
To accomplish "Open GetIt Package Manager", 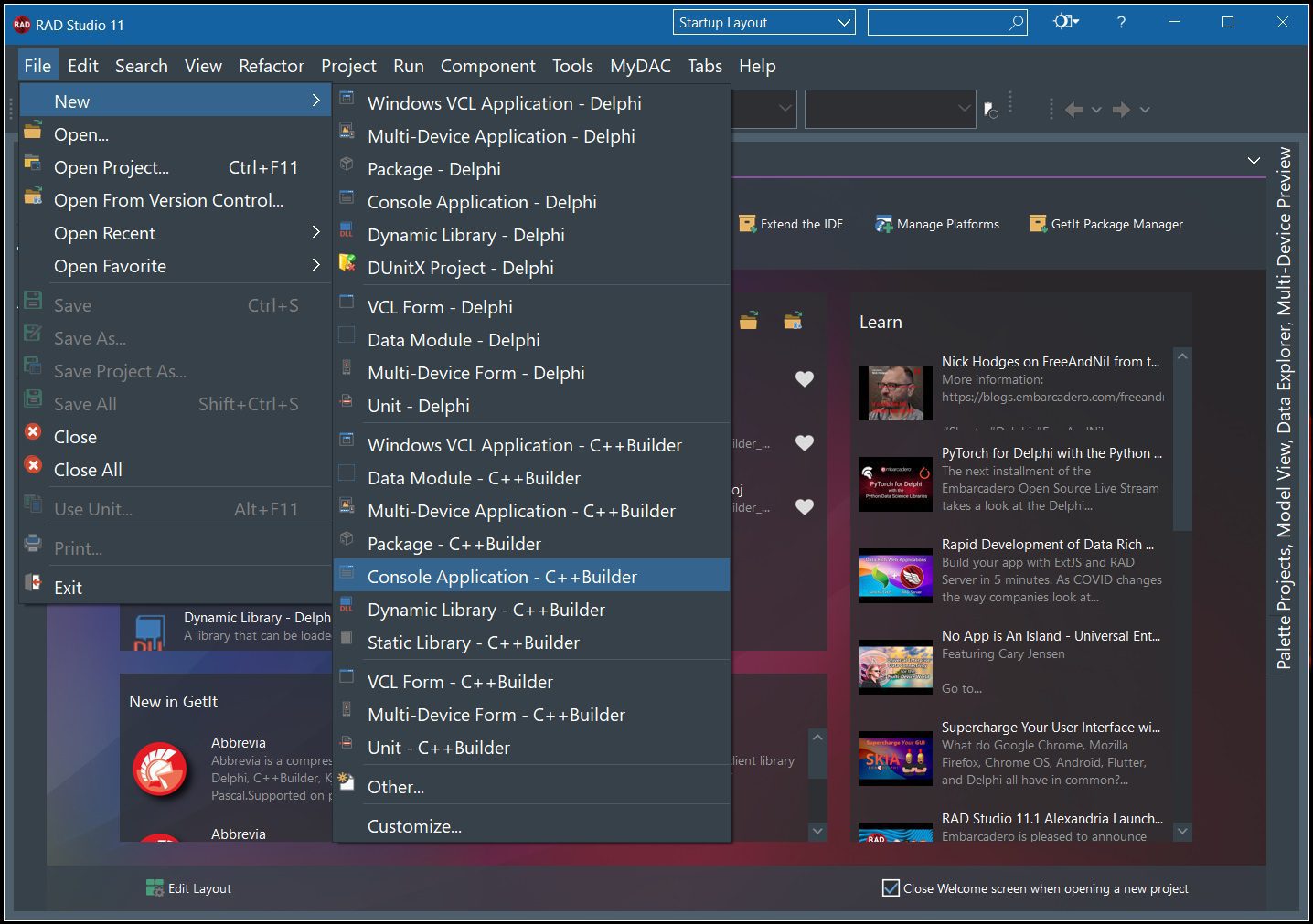I will [1106, 224].
